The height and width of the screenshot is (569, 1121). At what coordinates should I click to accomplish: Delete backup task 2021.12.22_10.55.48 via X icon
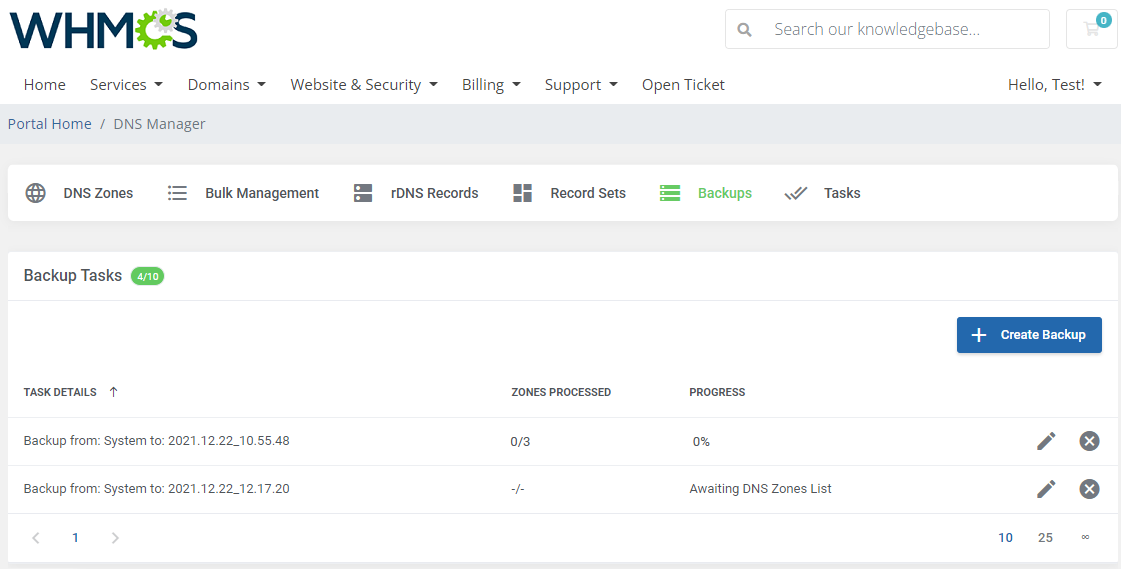[x=1089, y=441]
